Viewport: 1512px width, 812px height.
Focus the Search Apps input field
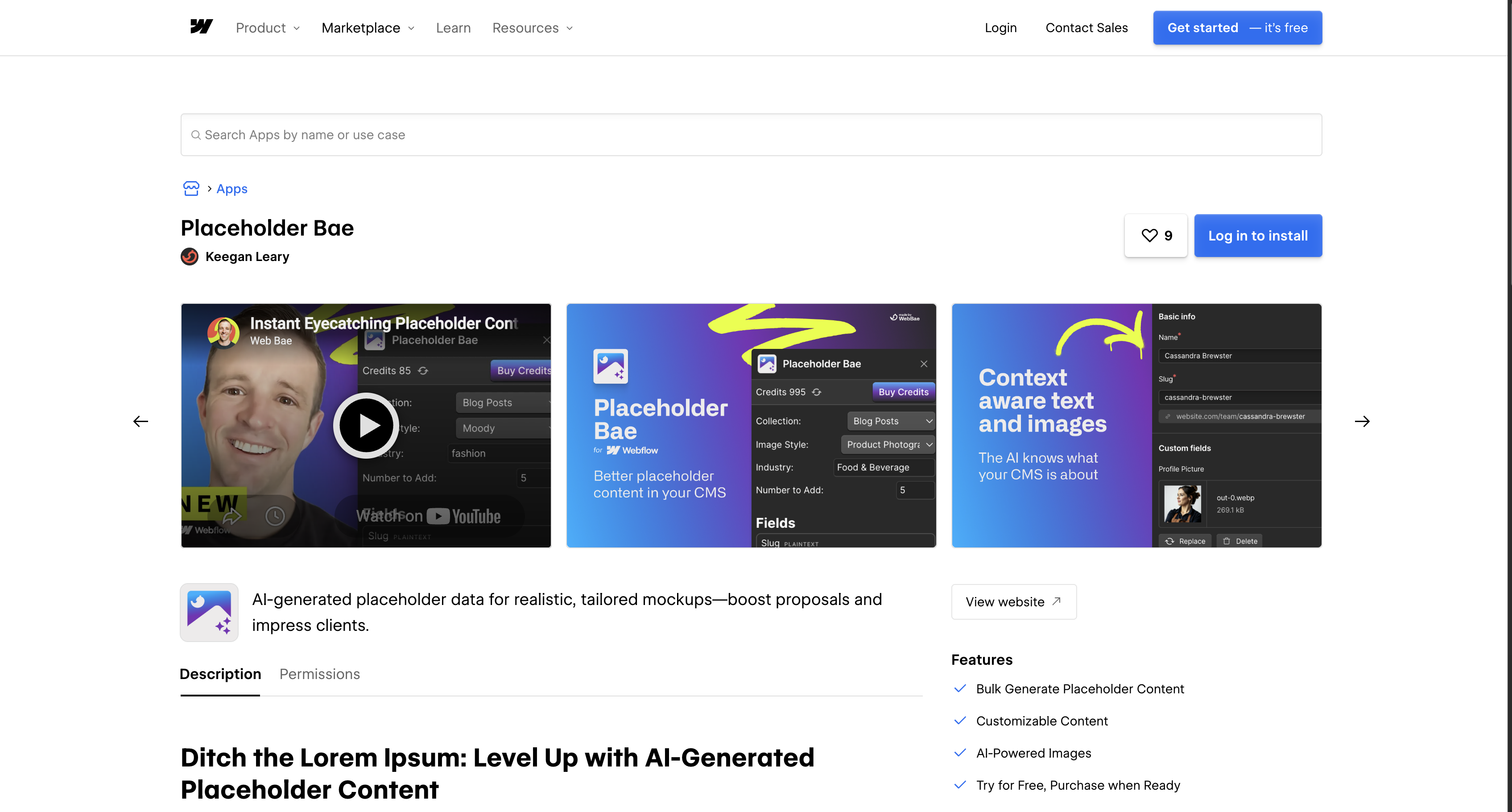(x=751, y=134)
